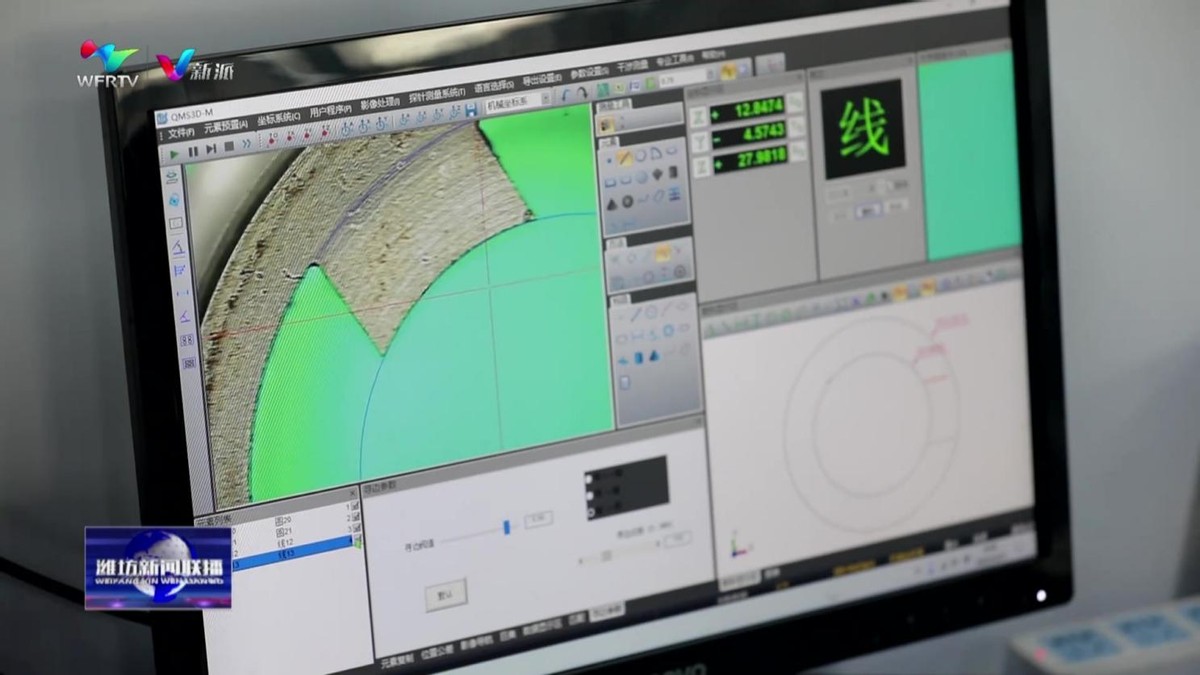
Task: Switch to the 寻边参数 bottom tab
Action: coord(607,610)
